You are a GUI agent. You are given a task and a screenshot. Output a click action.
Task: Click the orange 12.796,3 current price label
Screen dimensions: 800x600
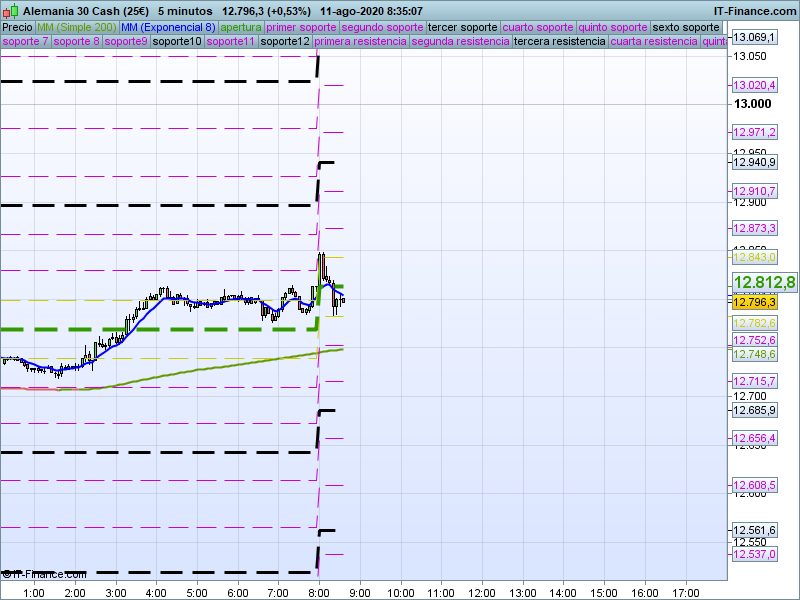click(x=755, y=302)
